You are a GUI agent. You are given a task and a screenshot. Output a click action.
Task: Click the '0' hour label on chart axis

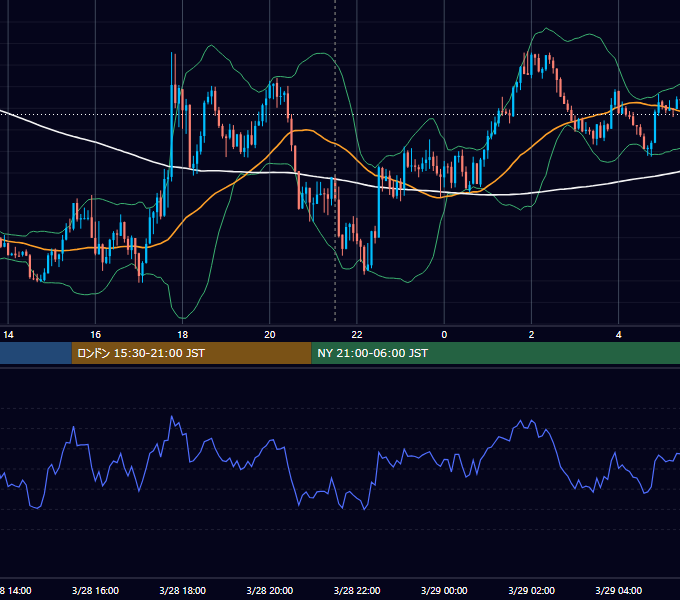point(444,335)
